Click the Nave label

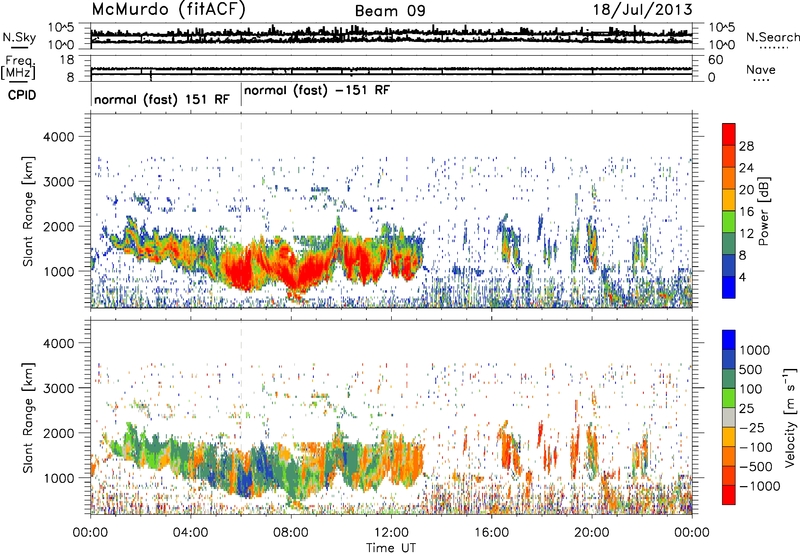click(761, 69)
